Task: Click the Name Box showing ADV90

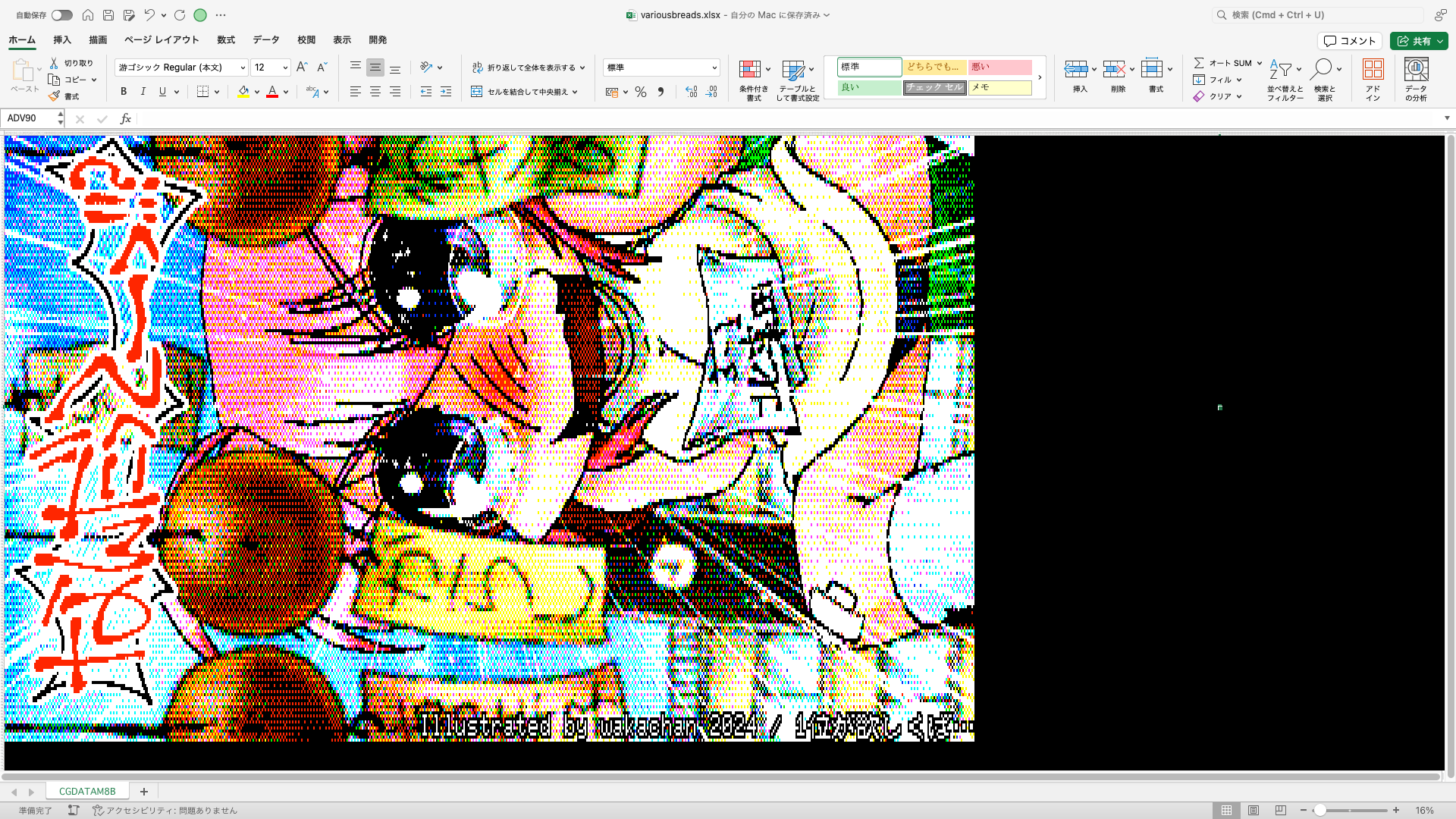Action: 30,118
